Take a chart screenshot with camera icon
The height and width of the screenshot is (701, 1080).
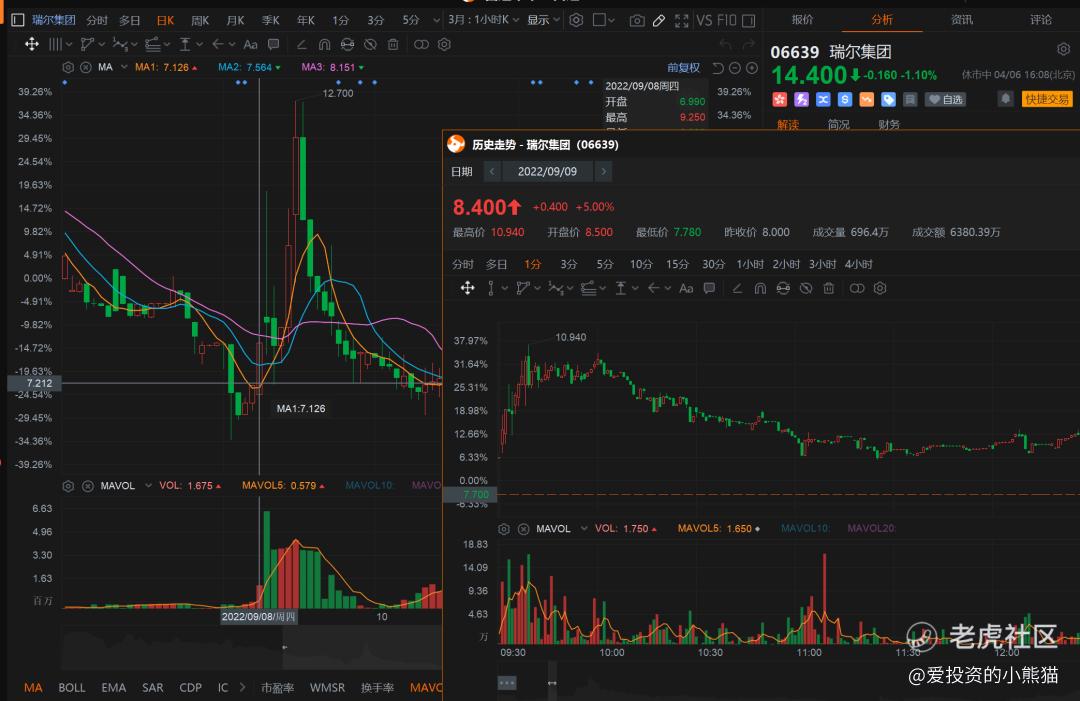coord(637,21)
